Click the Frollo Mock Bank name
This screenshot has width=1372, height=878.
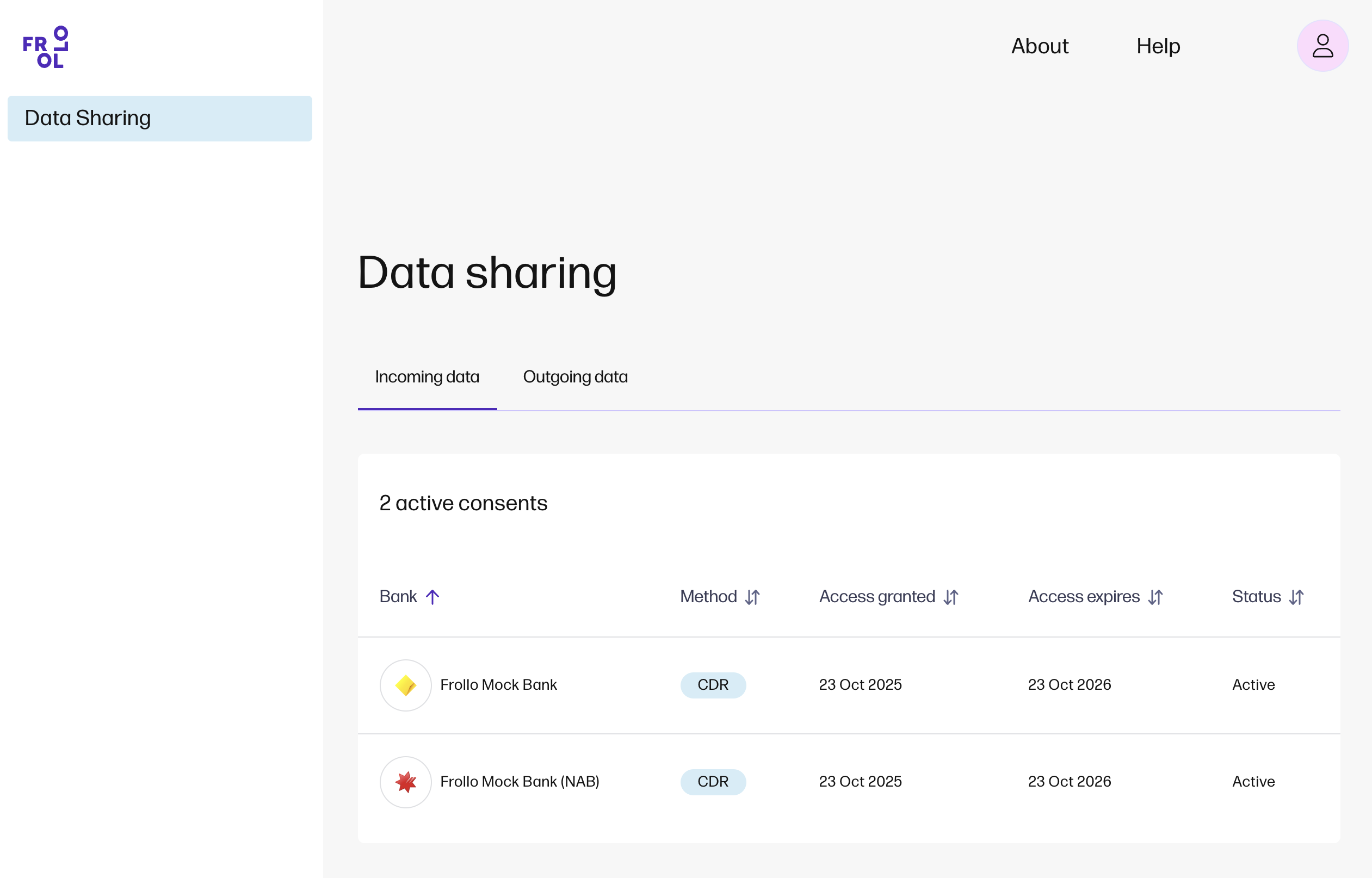(498, 685)
